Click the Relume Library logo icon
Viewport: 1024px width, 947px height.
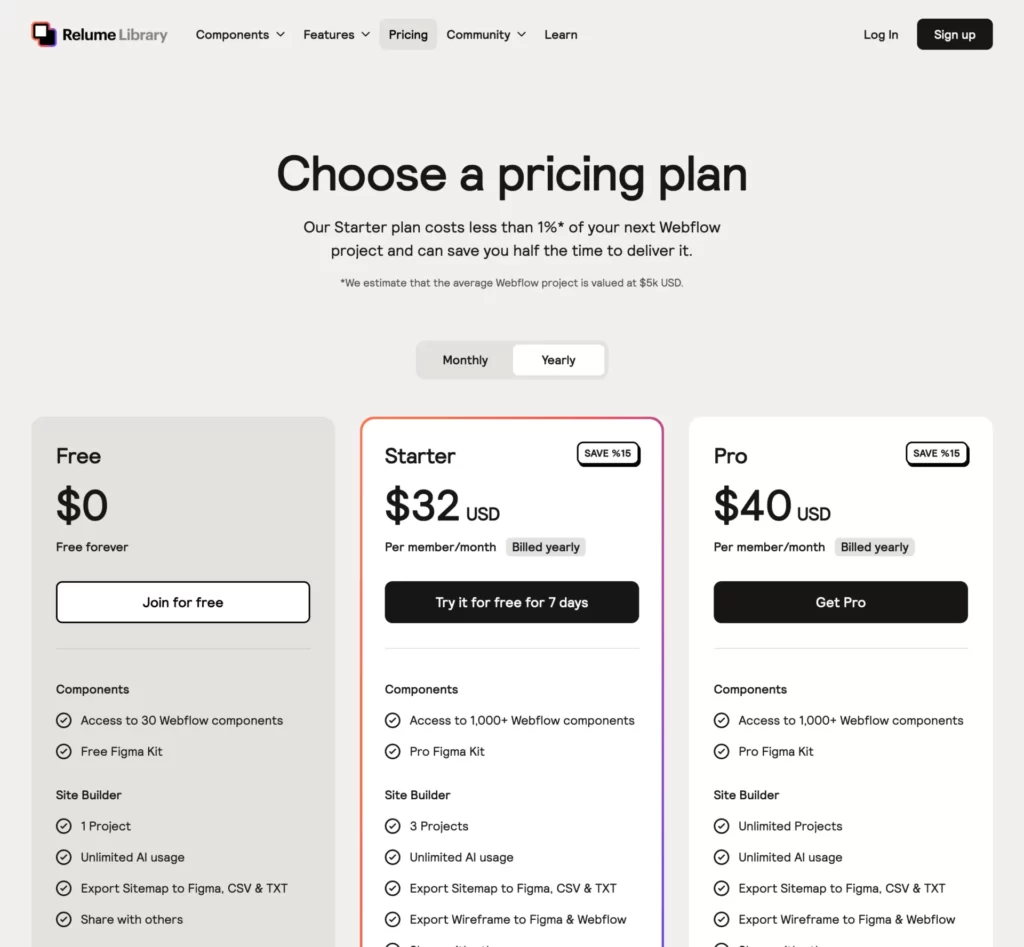coord(42,33)
